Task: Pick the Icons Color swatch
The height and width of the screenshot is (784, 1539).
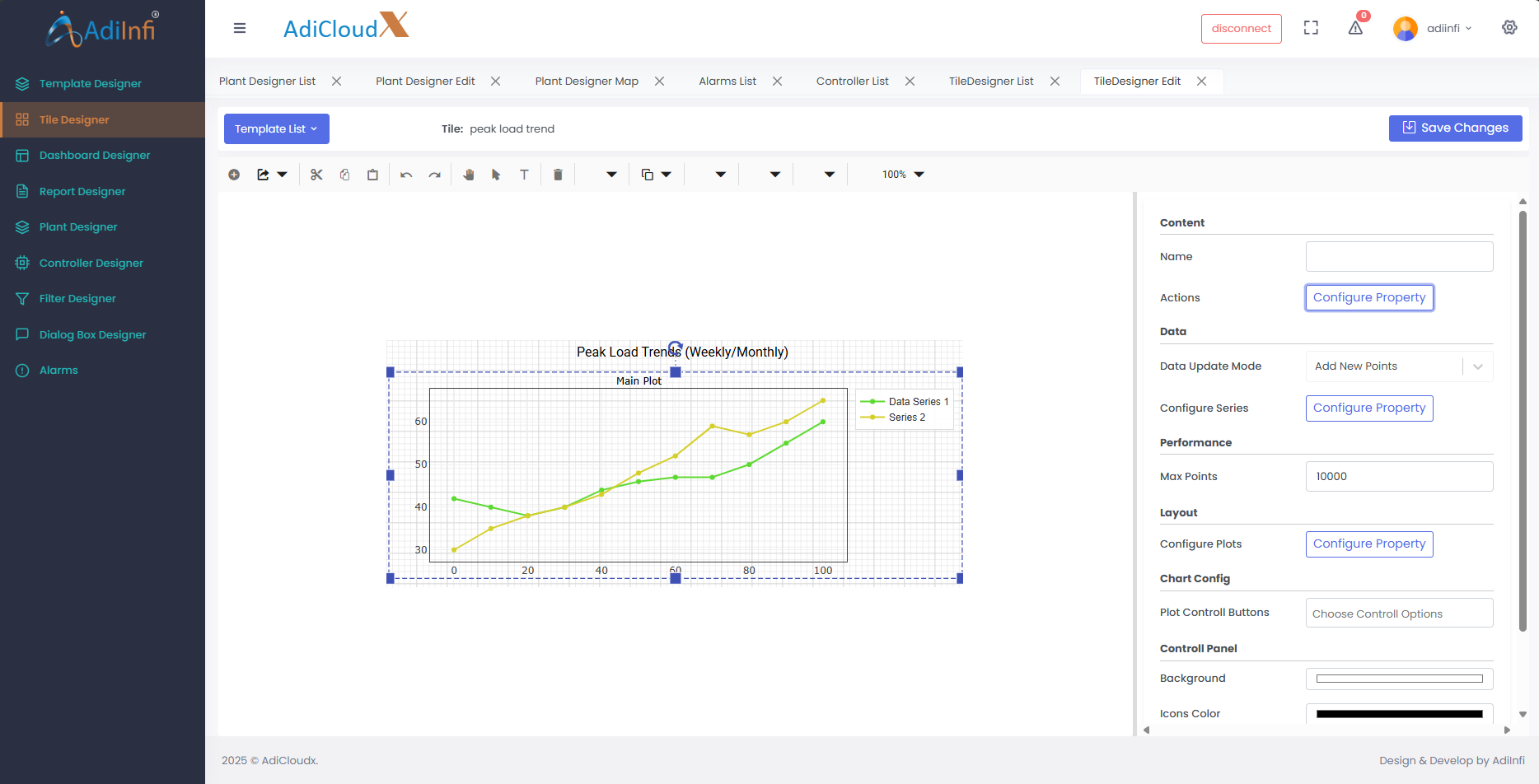Action: tap(1399, 714)
